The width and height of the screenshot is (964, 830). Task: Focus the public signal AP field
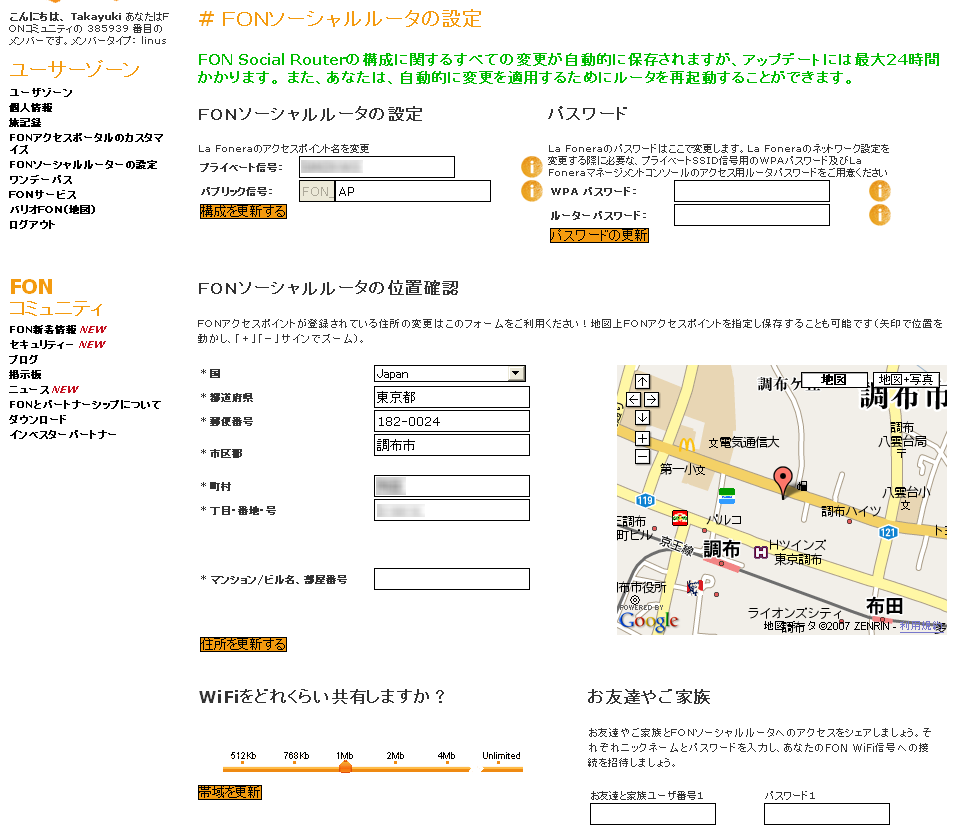pos(413,191)
